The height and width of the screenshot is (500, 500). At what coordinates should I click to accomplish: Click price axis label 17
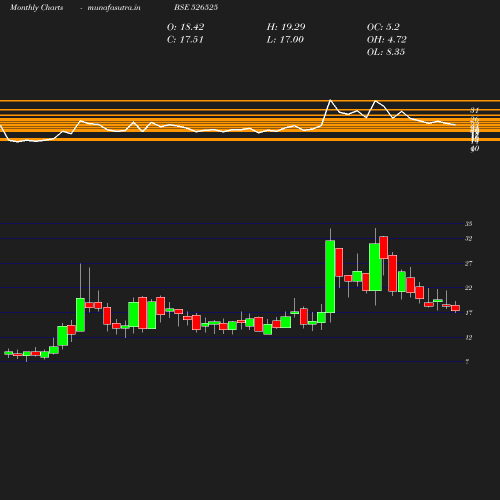pos(468,313)
